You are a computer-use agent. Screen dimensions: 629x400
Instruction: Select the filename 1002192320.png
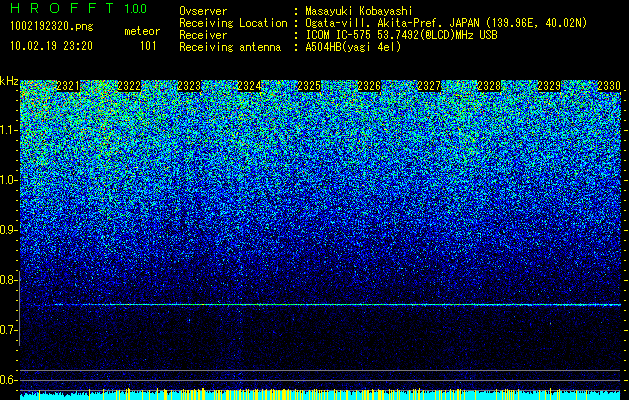[x=52, y=26]
